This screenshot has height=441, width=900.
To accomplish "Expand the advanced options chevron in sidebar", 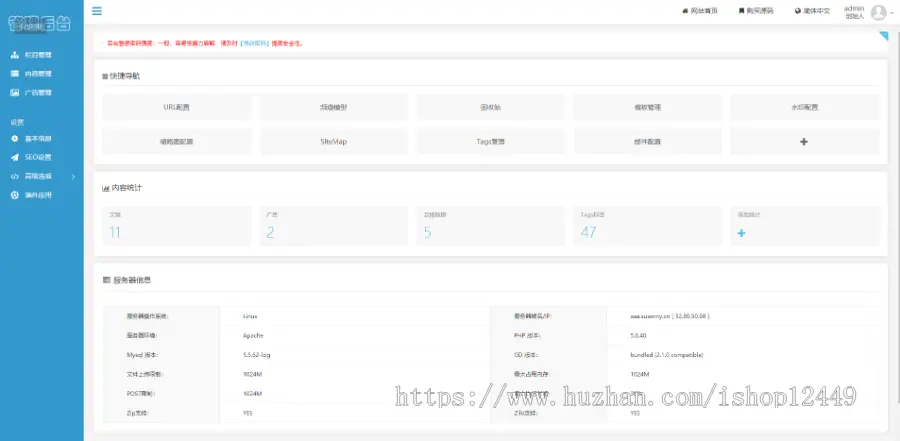I will [x=73, y=176].
